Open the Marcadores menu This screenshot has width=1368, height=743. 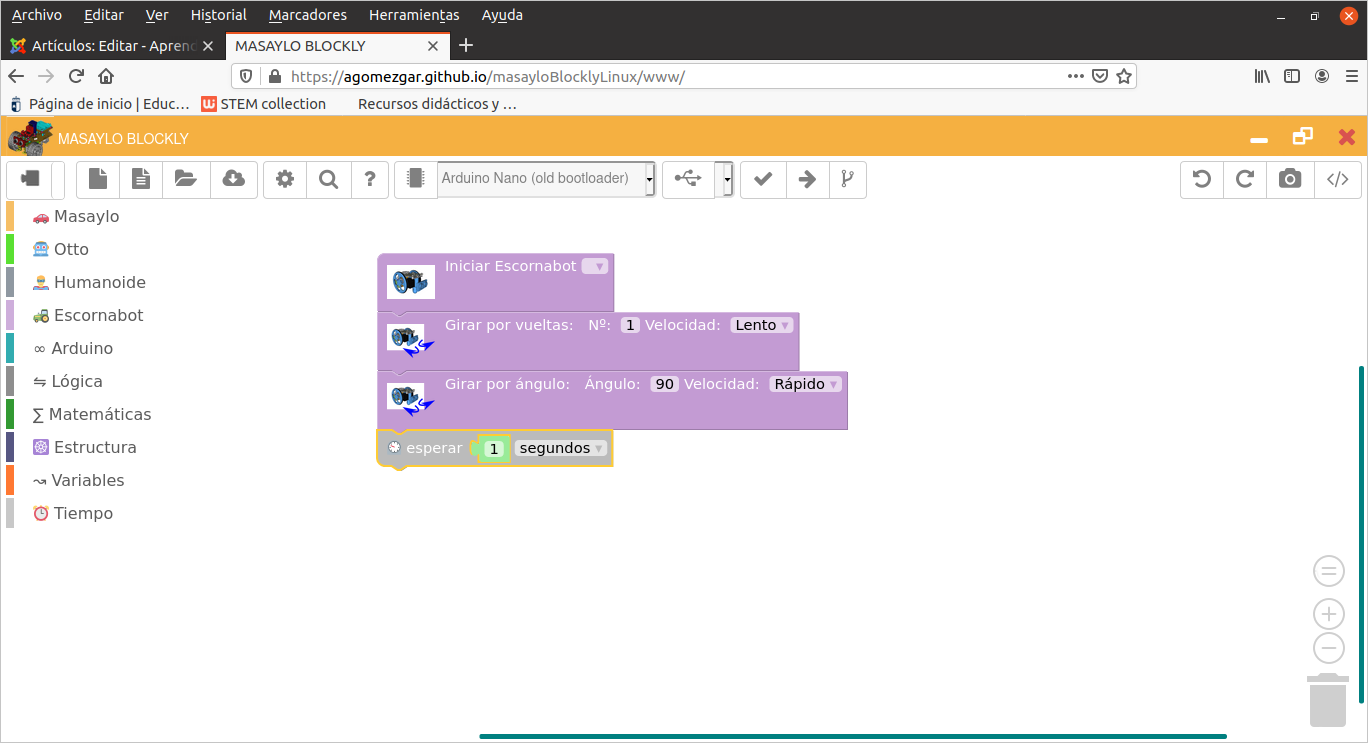tap(308, 15)
